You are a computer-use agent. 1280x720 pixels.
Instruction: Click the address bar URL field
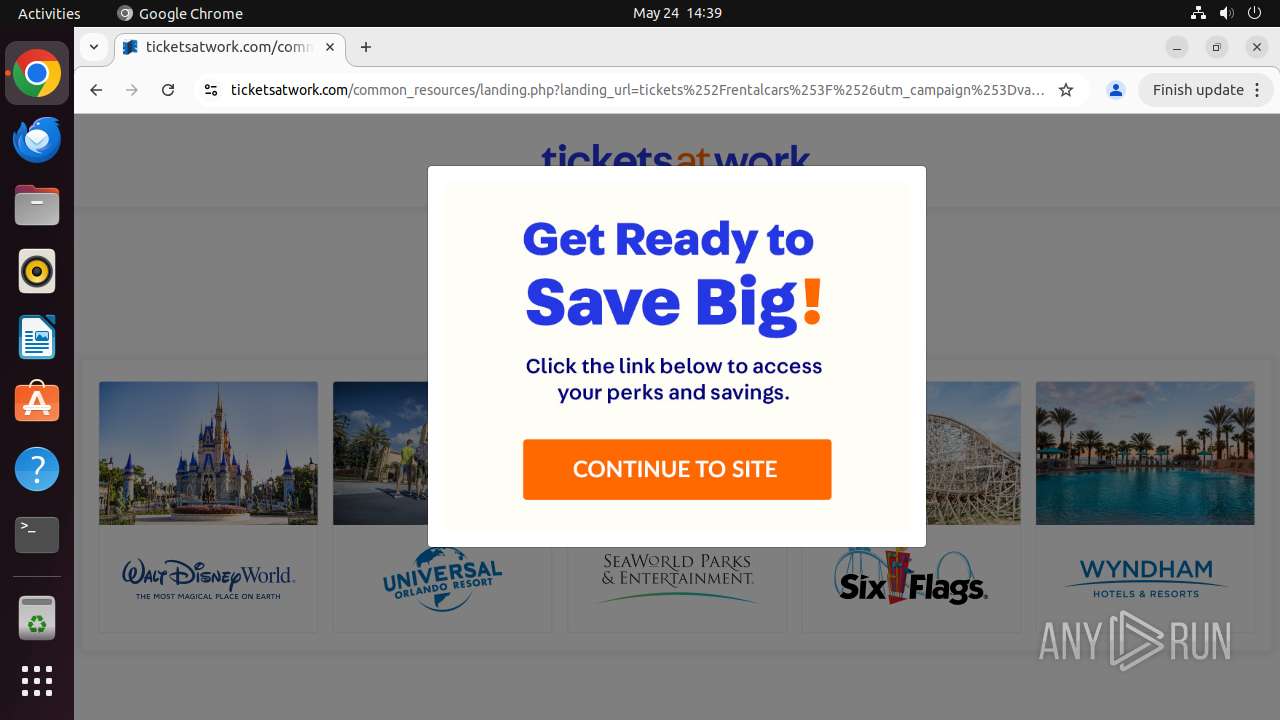pos(637,90)
